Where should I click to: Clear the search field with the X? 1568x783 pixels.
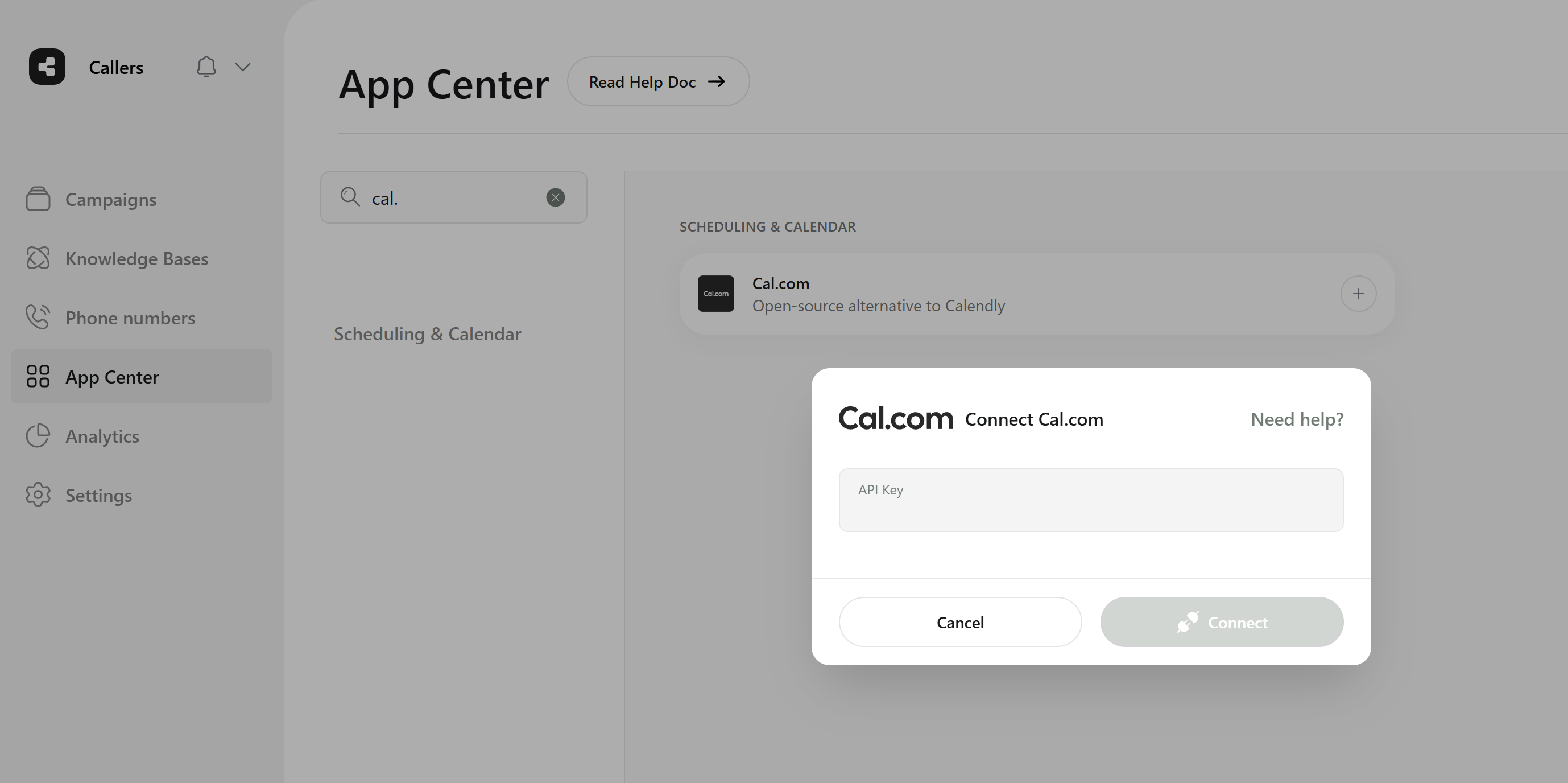555,197
